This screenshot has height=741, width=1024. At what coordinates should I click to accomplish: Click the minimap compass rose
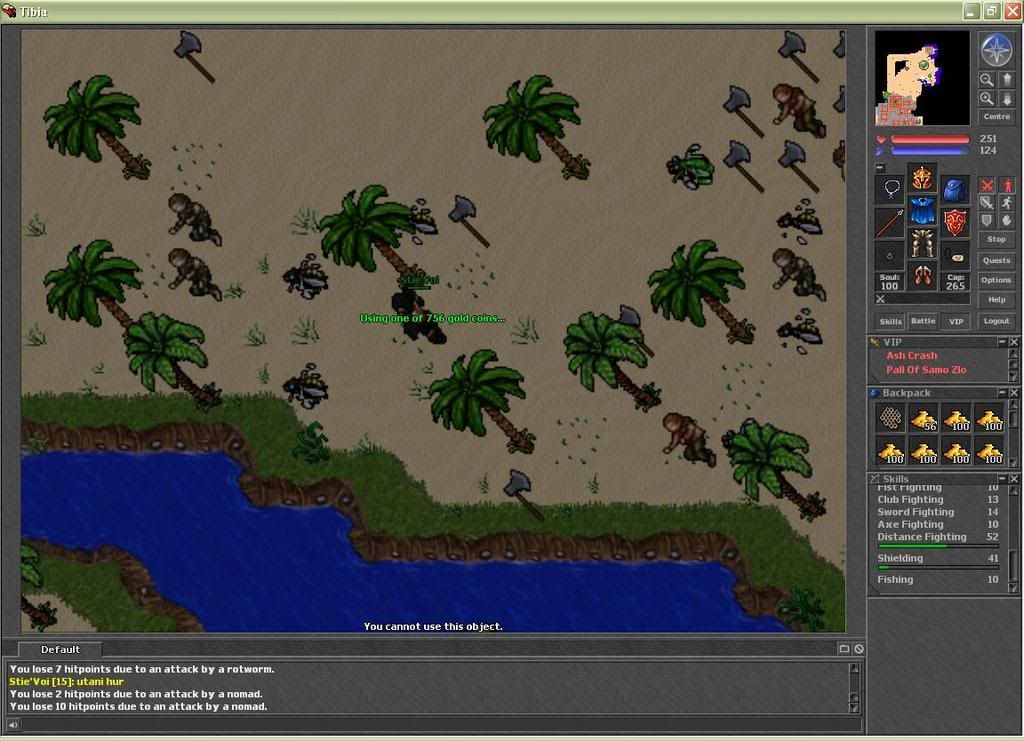[x=997, y=50]
